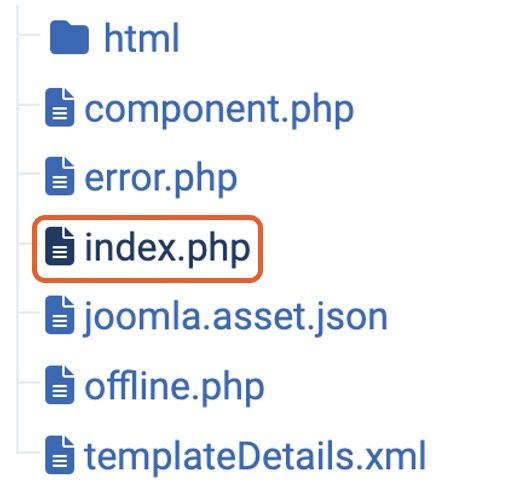This screenshot has height=494, width=526.
Task: Open the joomla.asset.json file label
Action: tap(236, 318)
